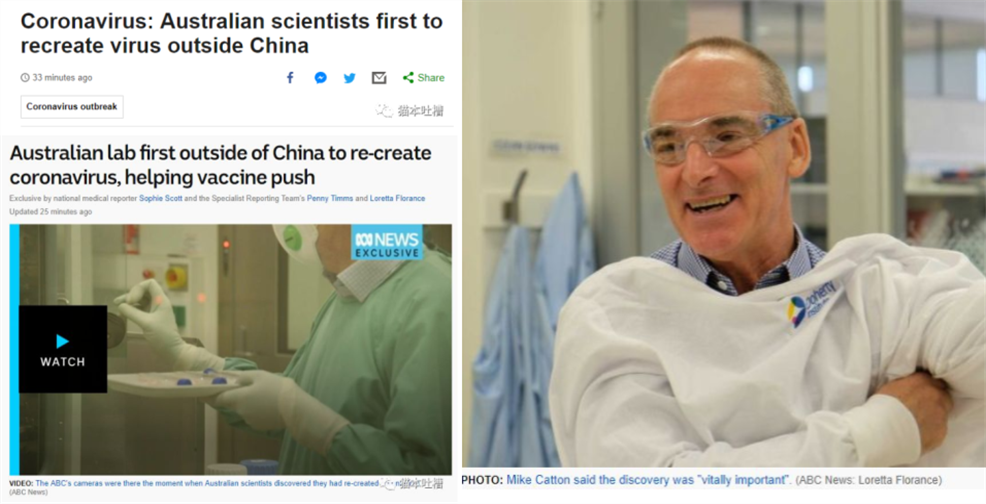Click the clock icon beside 33 minutes ago

pyautogui.click(x=25, y=77)
